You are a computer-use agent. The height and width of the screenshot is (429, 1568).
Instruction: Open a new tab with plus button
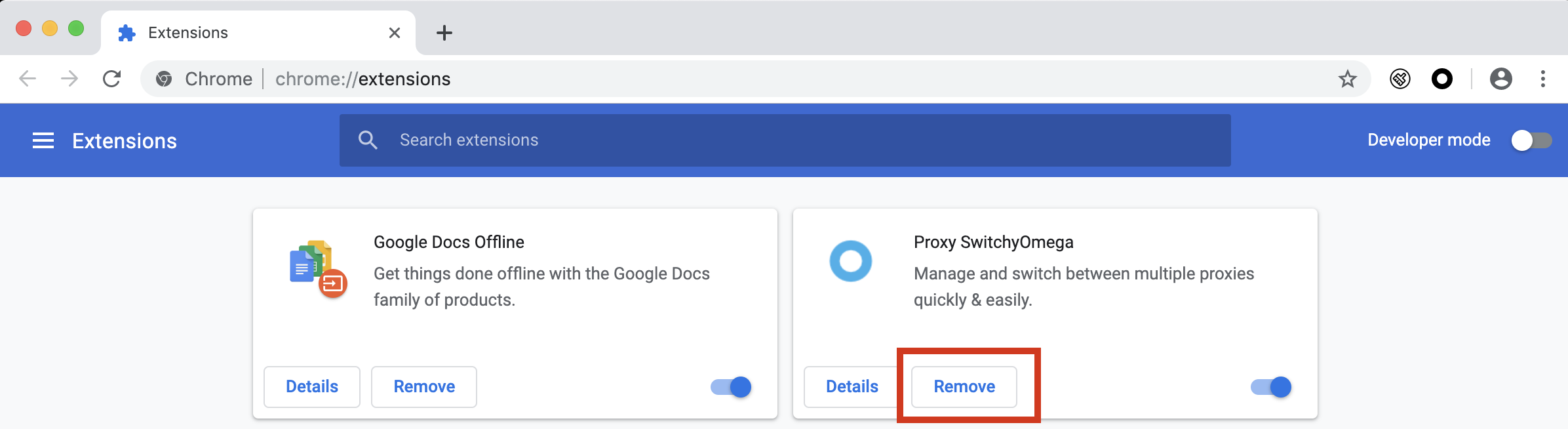[444, 33]
